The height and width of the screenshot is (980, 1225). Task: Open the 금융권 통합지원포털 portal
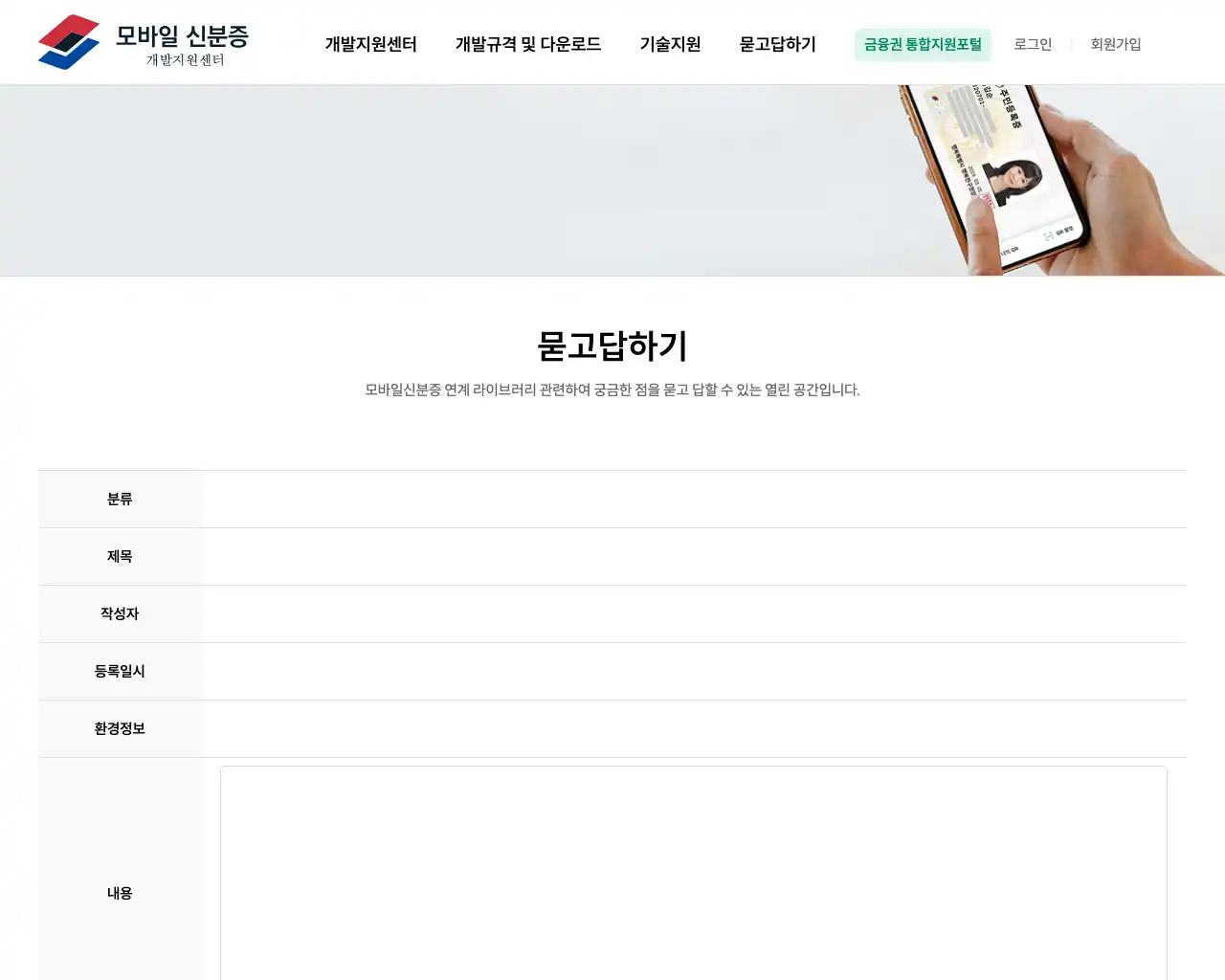click(923, 44)
